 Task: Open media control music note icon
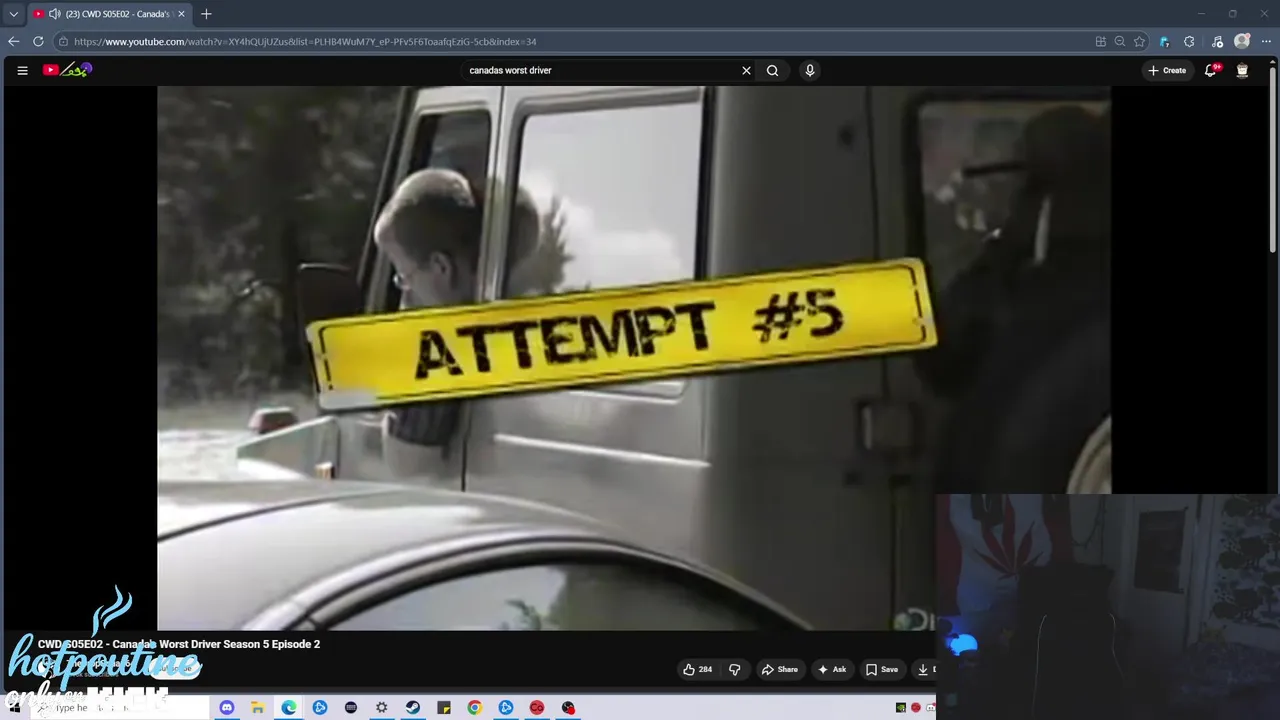click(x=1217, y=42)
